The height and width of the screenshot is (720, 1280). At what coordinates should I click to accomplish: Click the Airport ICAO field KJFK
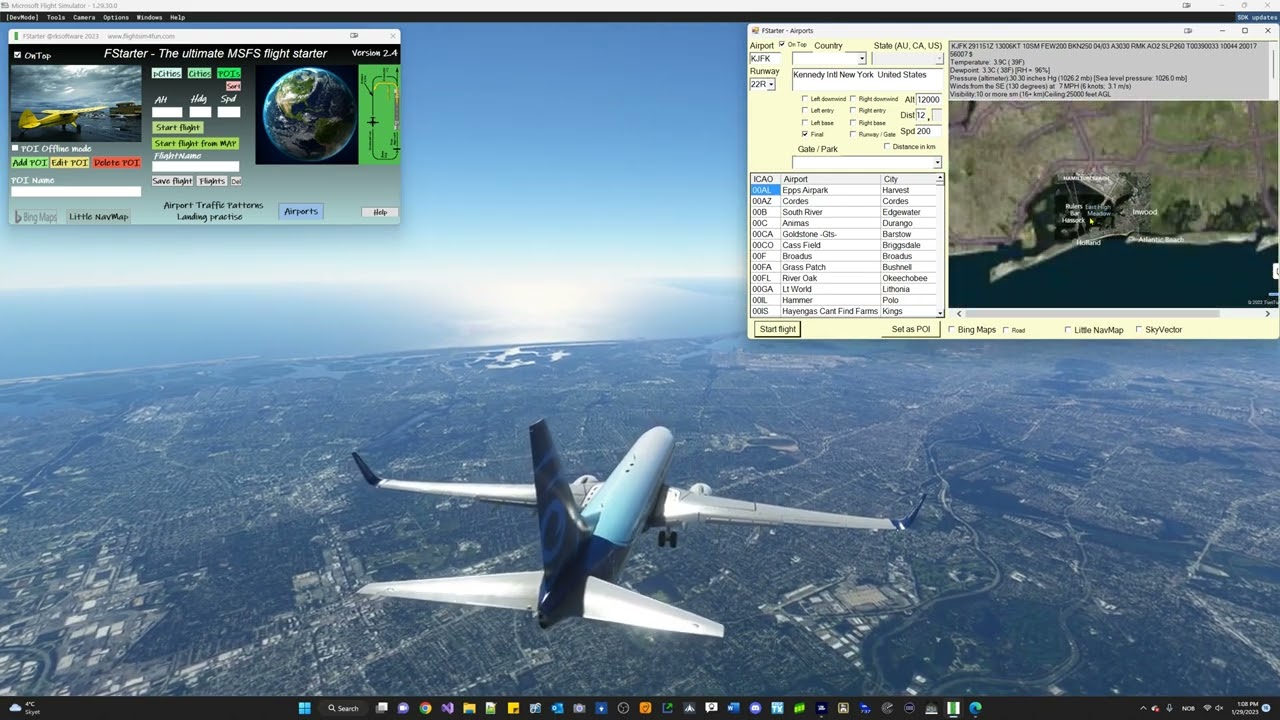click(765, 59)
